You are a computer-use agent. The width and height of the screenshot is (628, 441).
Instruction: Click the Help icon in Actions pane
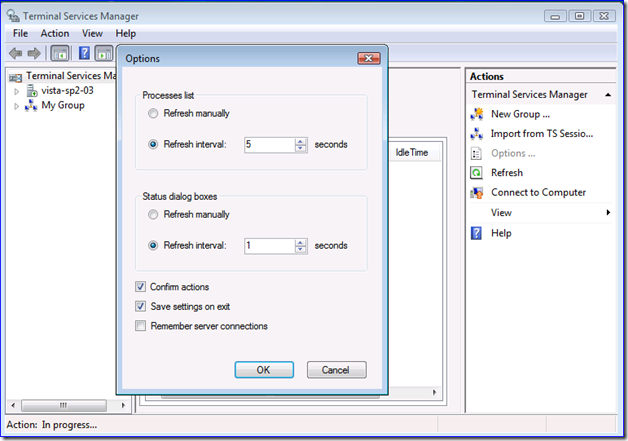click(x=476, y=233)
